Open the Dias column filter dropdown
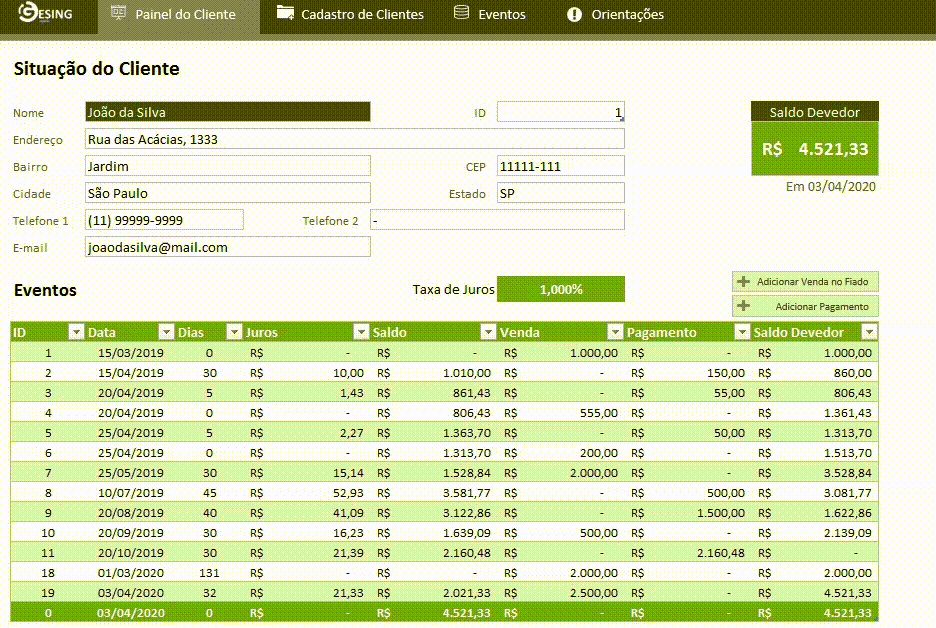This screenshot has width=936, height=628. click(x=234, y=332)
